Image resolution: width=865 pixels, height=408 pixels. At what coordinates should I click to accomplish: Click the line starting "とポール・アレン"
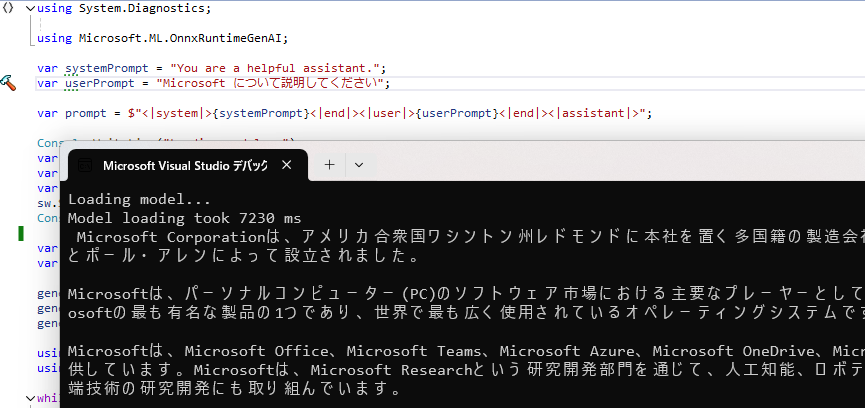click(244, 256)
